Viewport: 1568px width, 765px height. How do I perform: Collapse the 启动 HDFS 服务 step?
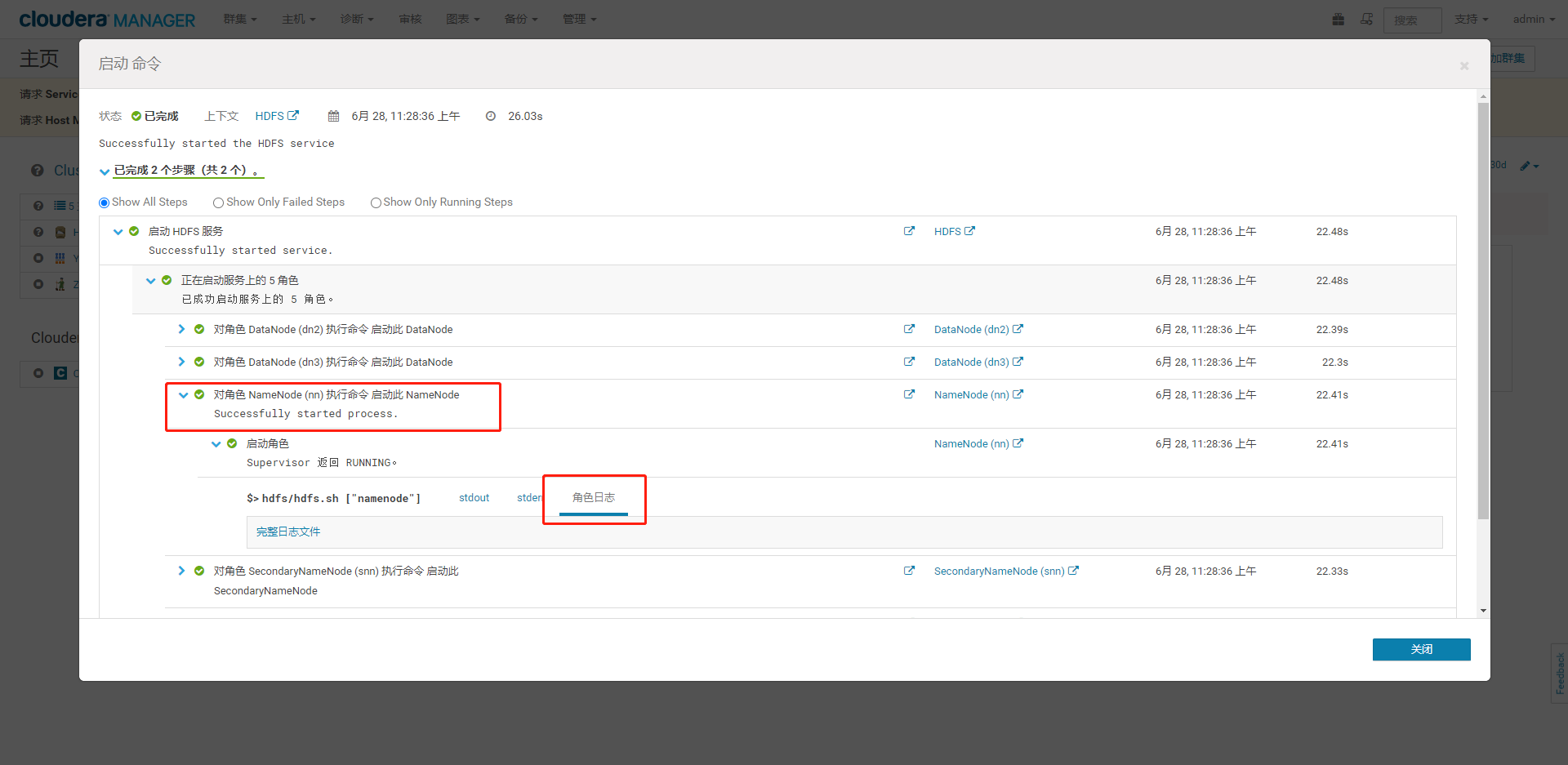point(118,232)
